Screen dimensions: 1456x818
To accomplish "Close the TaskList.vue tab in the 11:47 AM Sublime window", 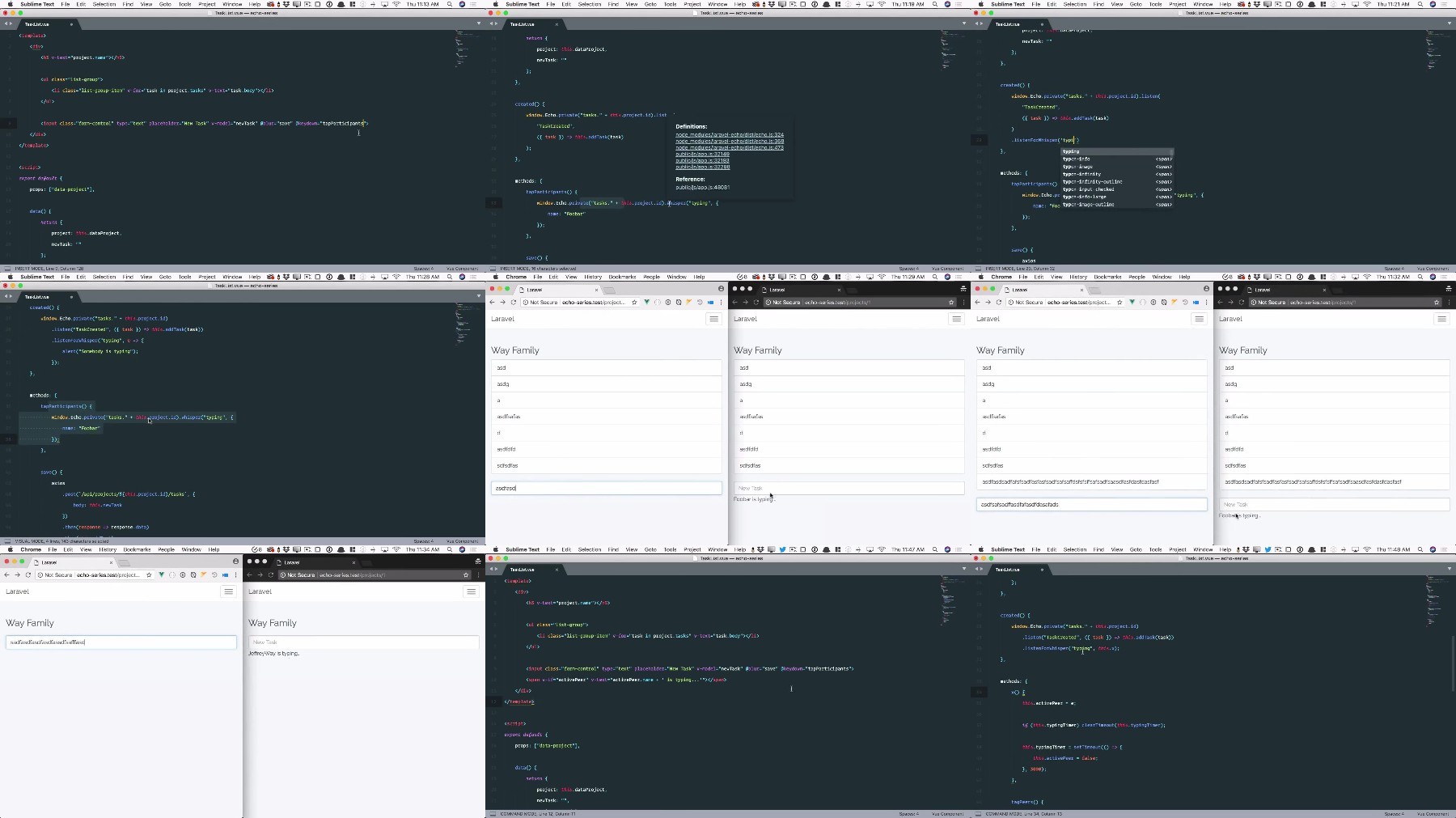I will [557, 570].
